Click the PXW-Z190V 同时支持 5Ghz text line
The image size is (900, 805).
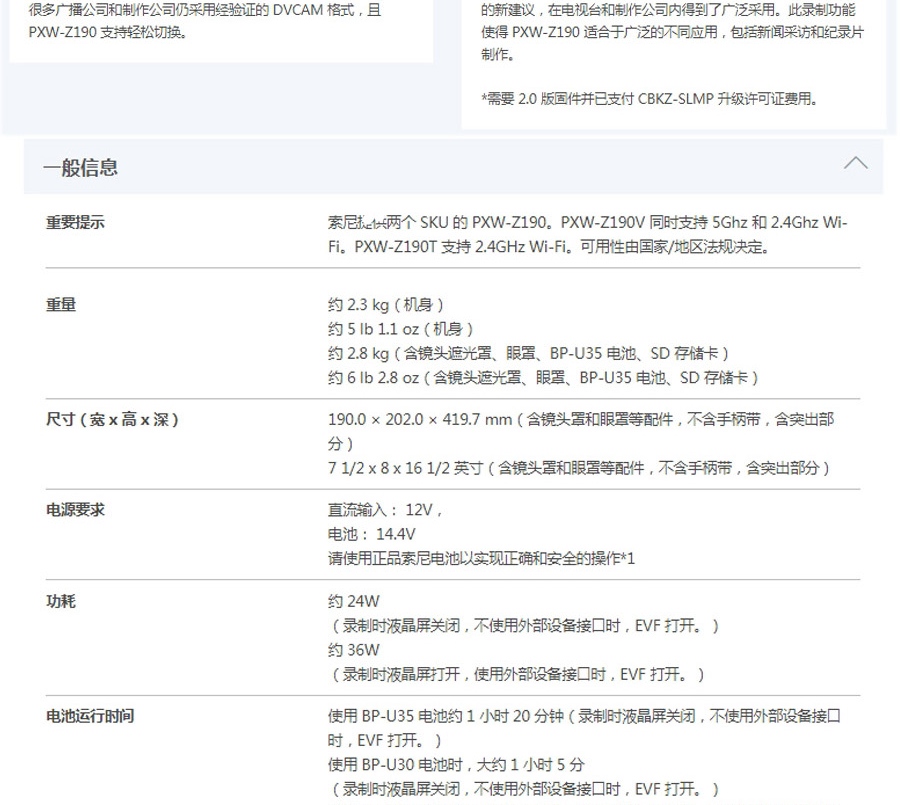(x=588, y=222)
